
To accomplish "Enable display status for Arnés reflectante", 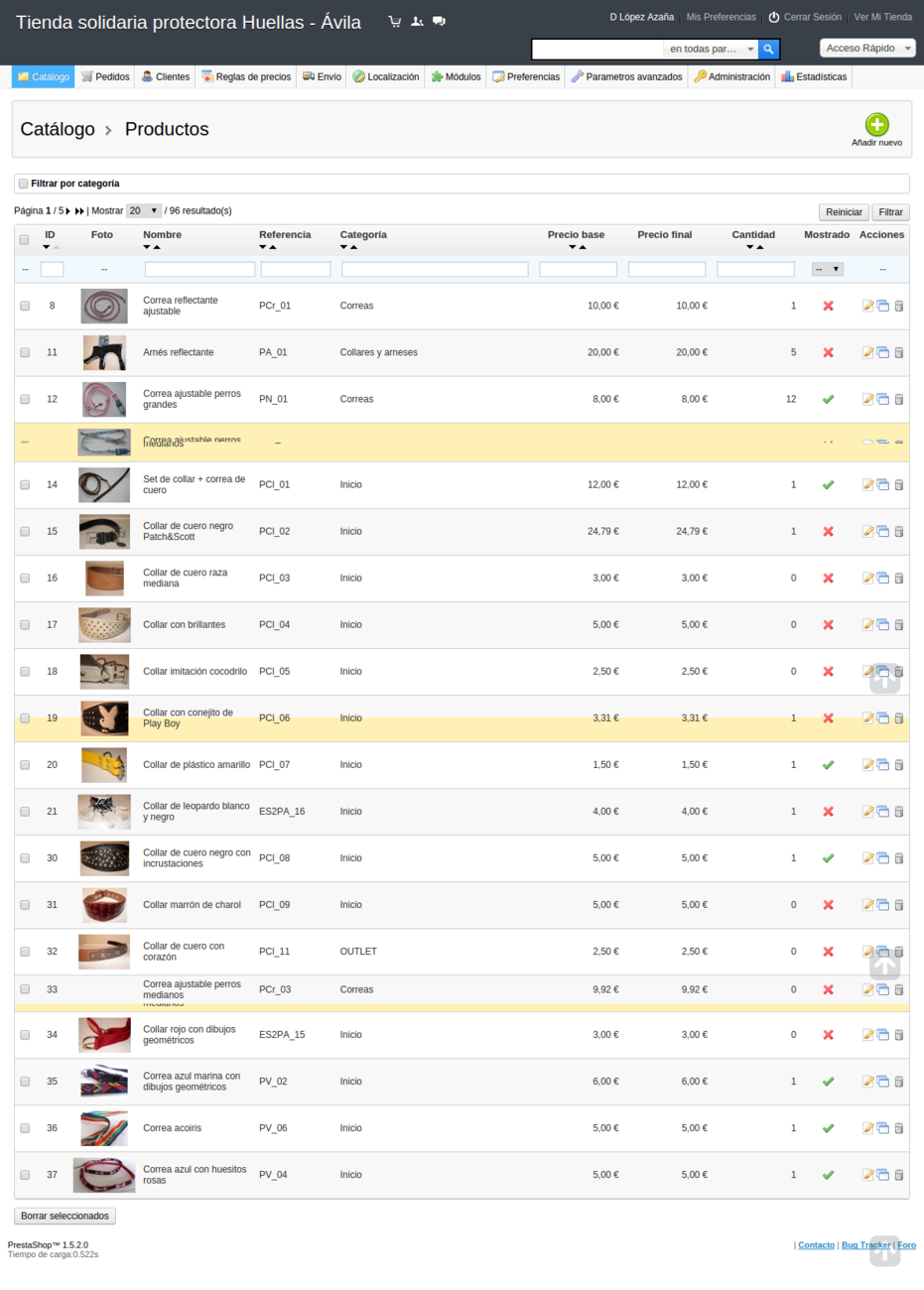I will (828, 352).
